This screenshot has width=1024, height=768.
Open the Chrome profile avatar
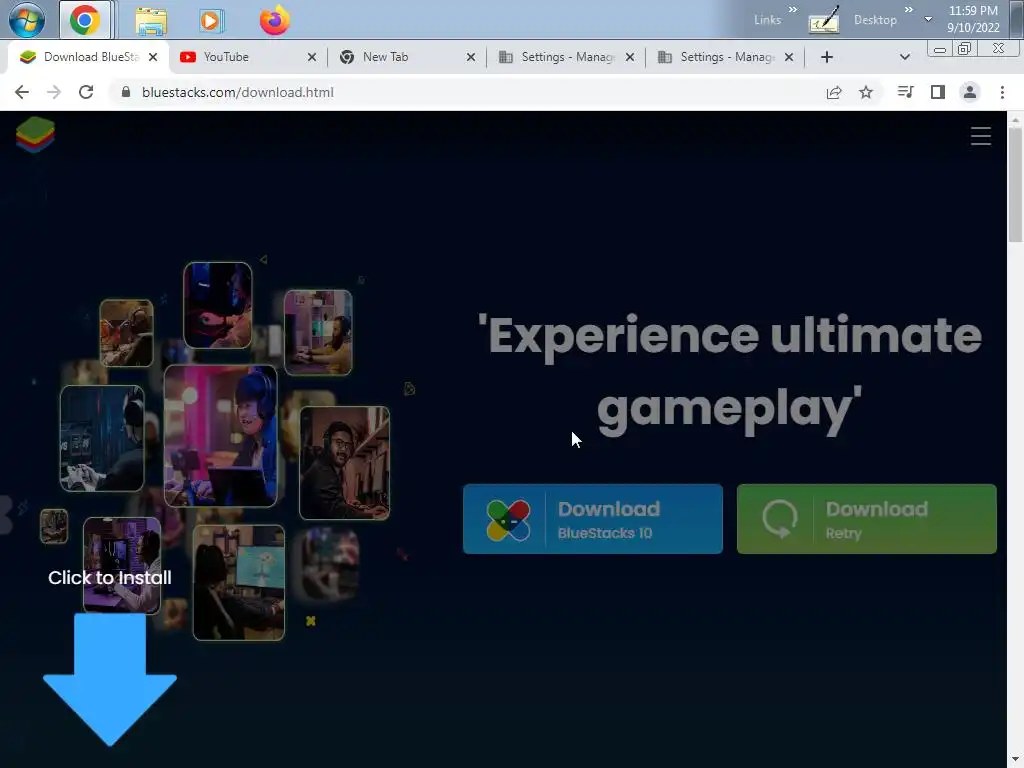pos(970,92)
